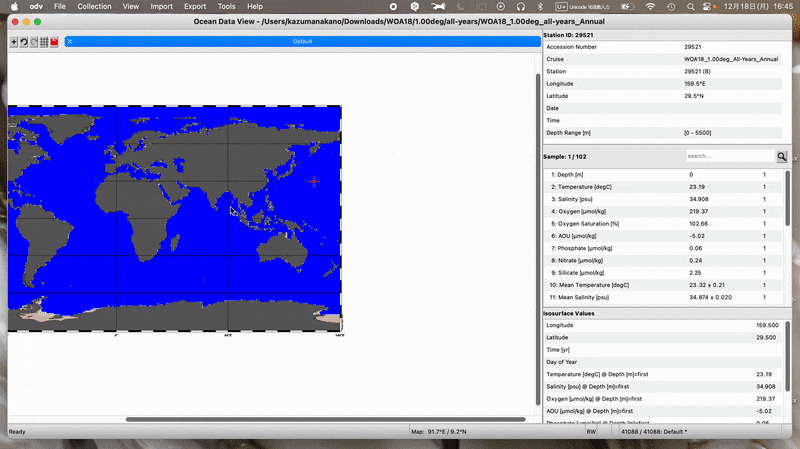Open the Import menu
This screenshot has width=800, height=449.
(161, 7)
